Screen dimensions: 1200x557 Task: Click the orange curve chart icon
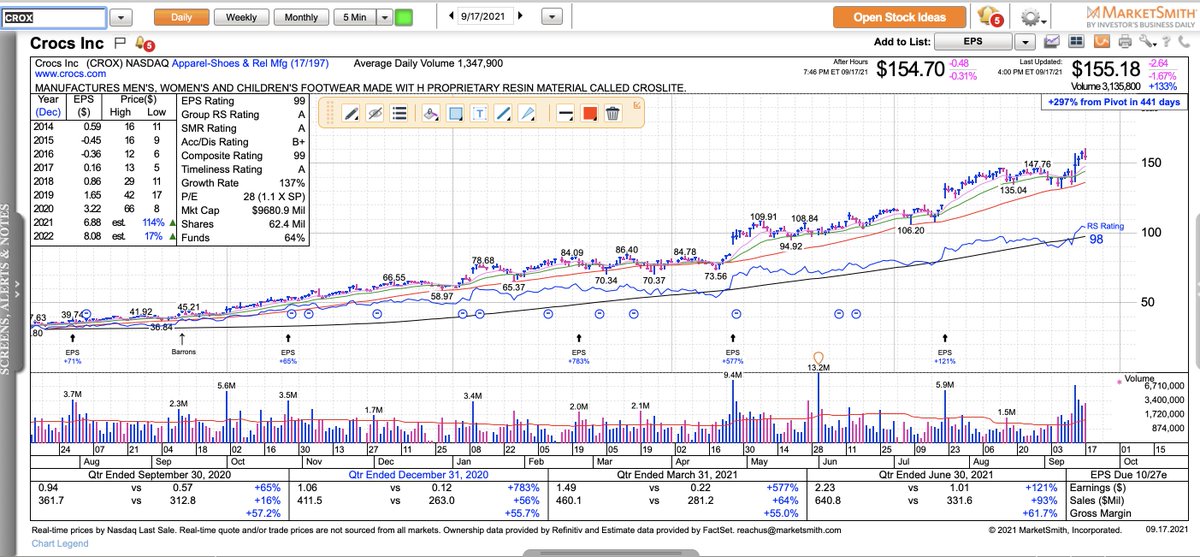(x=1102, y=42)
